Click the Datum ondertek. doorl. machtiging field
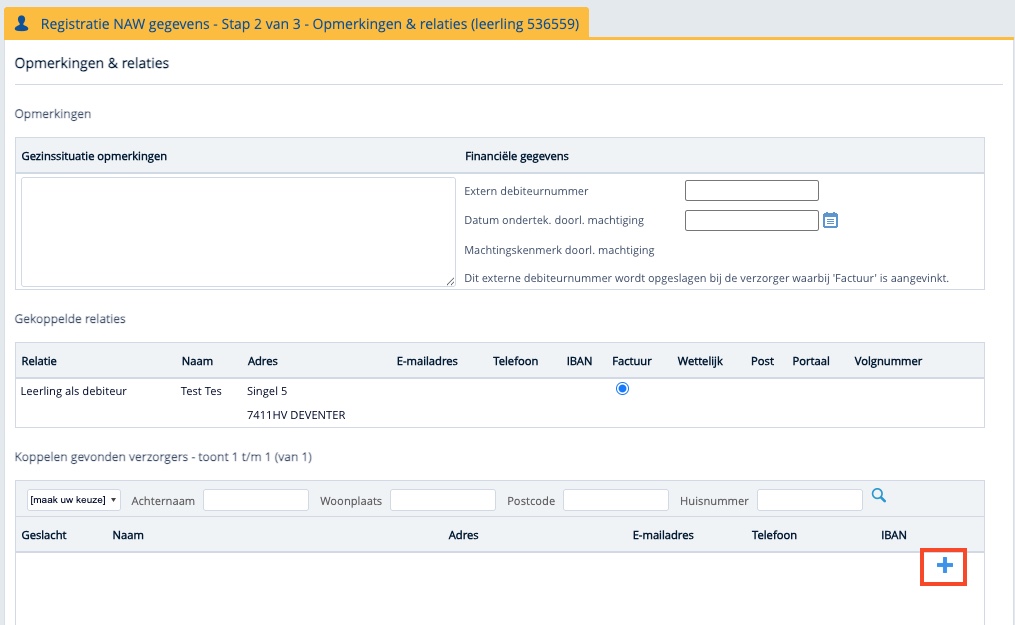Viewport: 1015px width, 625px height. point(751,220)
